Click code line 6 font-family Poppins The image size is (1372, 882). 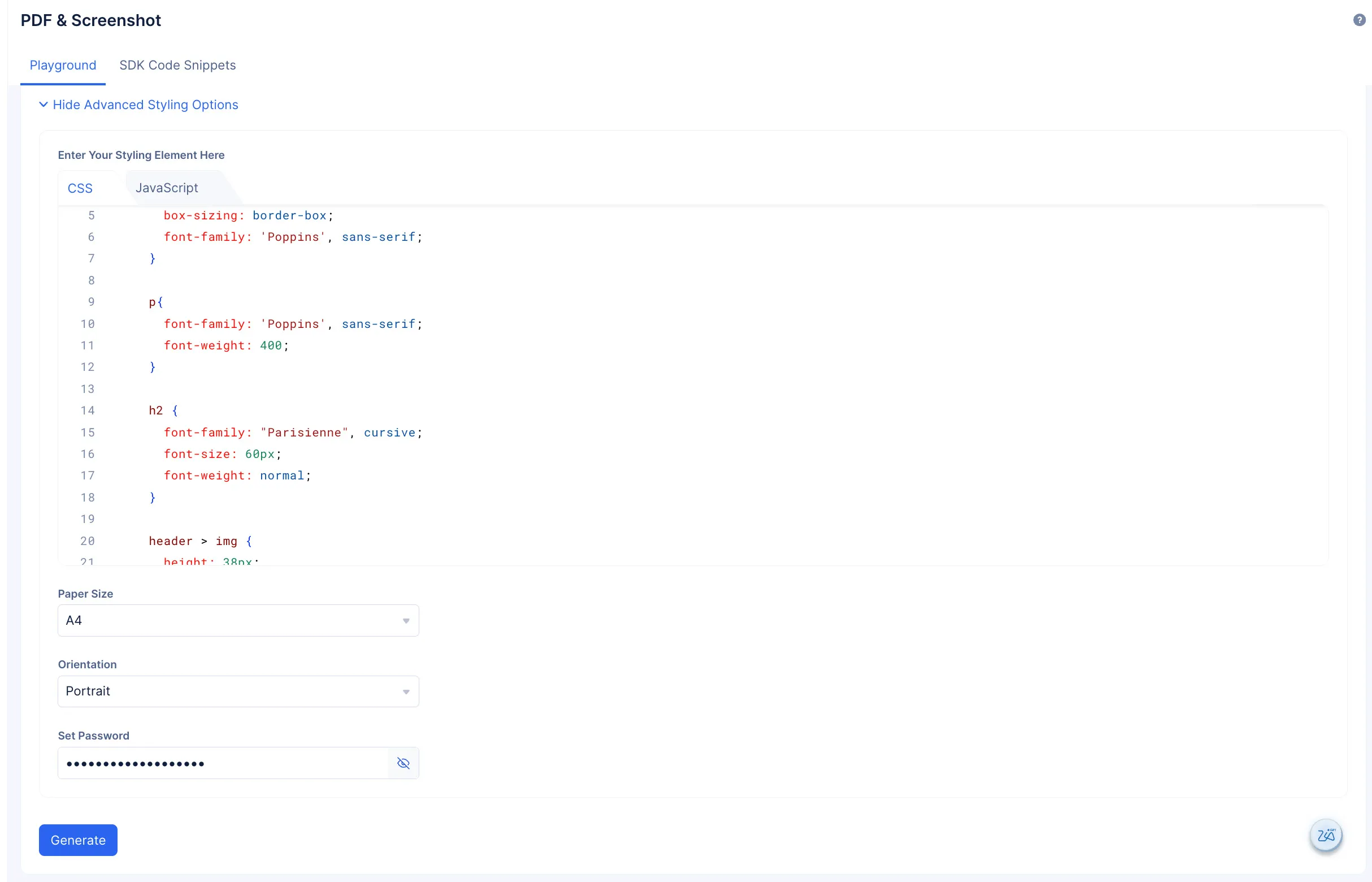coord(293,237)
